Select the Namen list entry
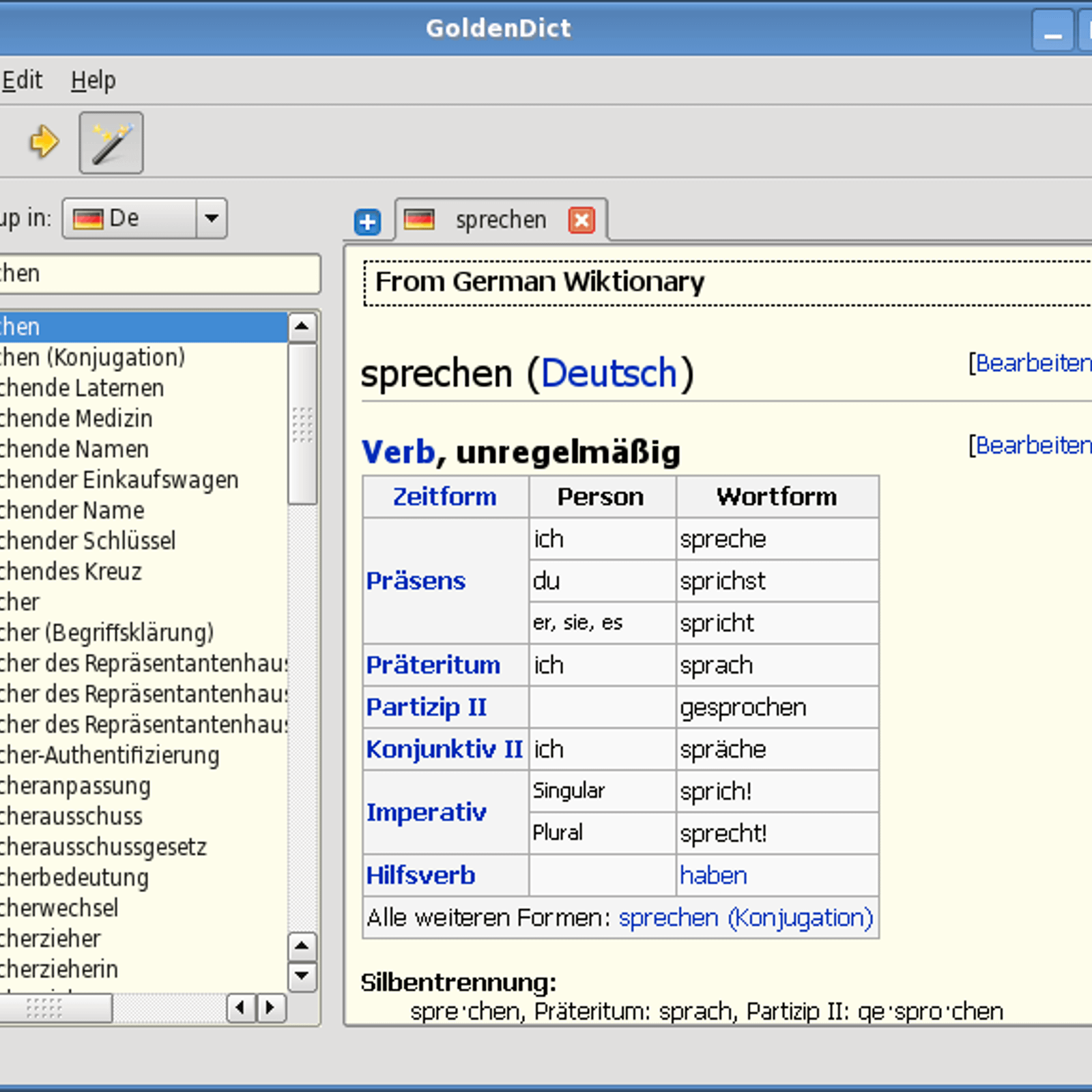The image size is (1092, 1092). [143, 449]
